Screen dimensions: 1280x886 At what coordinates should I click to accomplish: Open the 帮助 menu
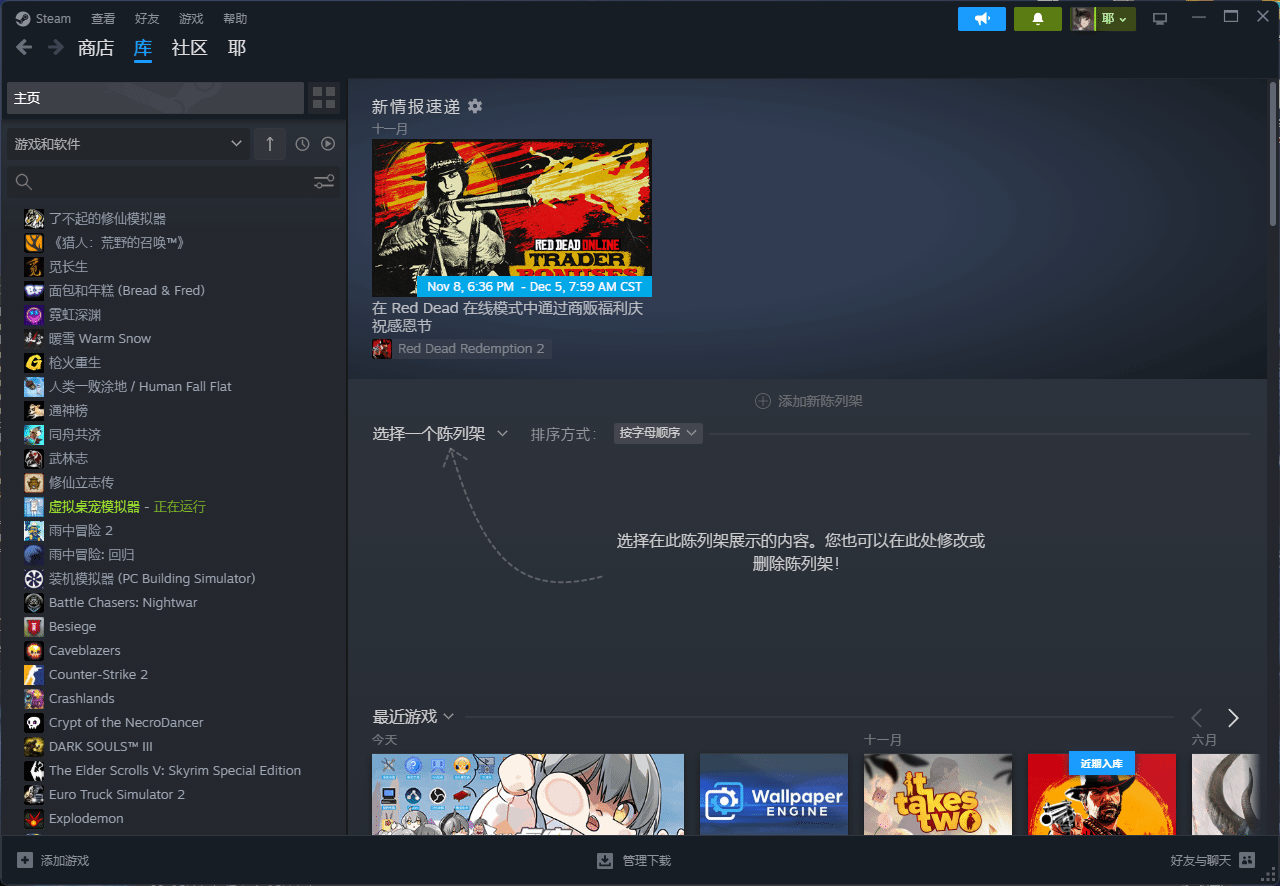pos(235,19)
